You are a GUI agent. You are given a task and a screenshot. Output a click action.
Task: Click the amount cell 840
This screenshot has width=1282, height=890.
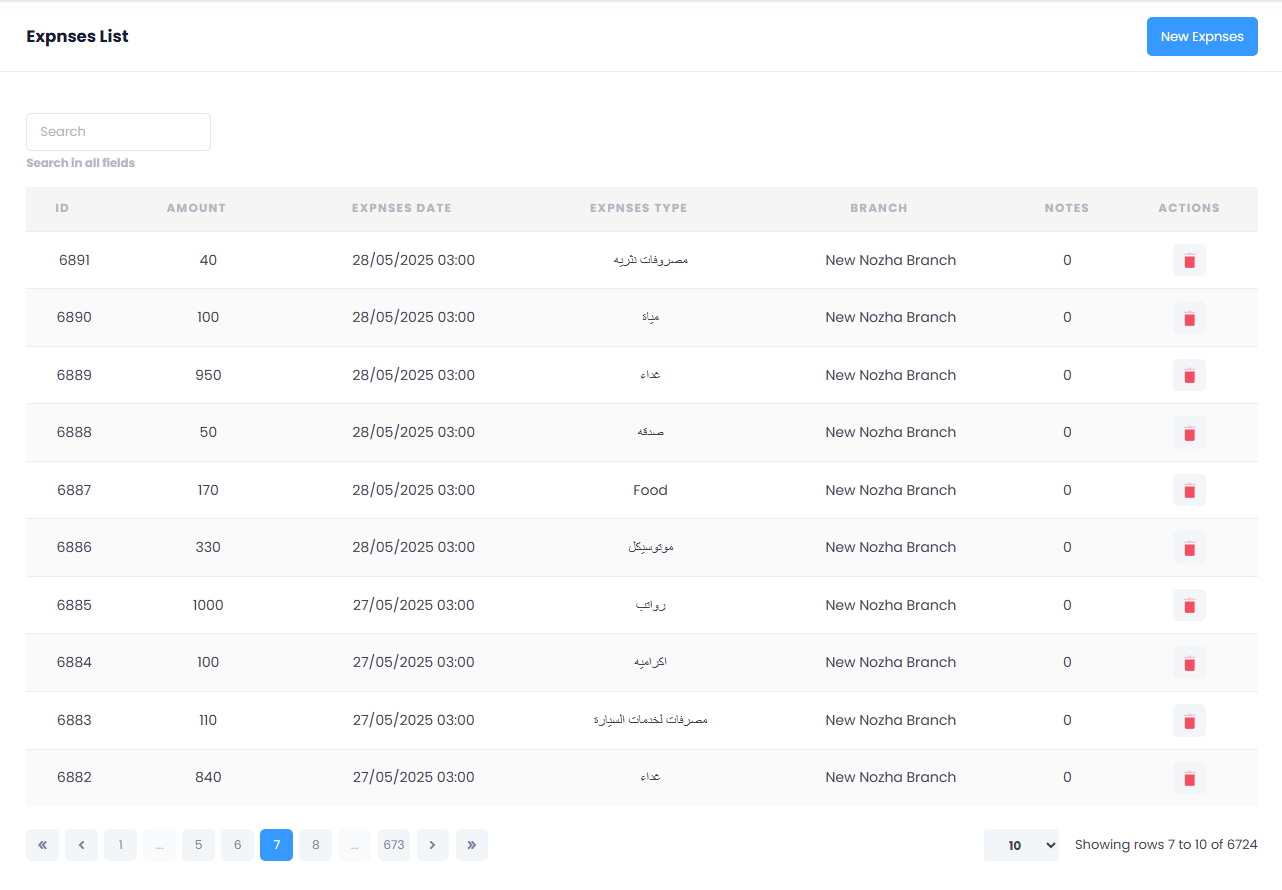click(208, 777)
